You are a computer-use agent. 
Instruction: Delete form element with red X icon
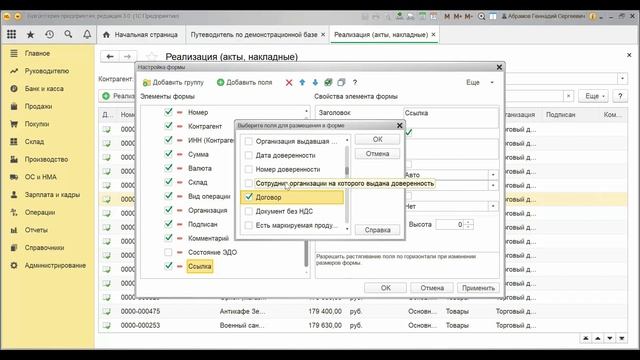tap(289, 82)
